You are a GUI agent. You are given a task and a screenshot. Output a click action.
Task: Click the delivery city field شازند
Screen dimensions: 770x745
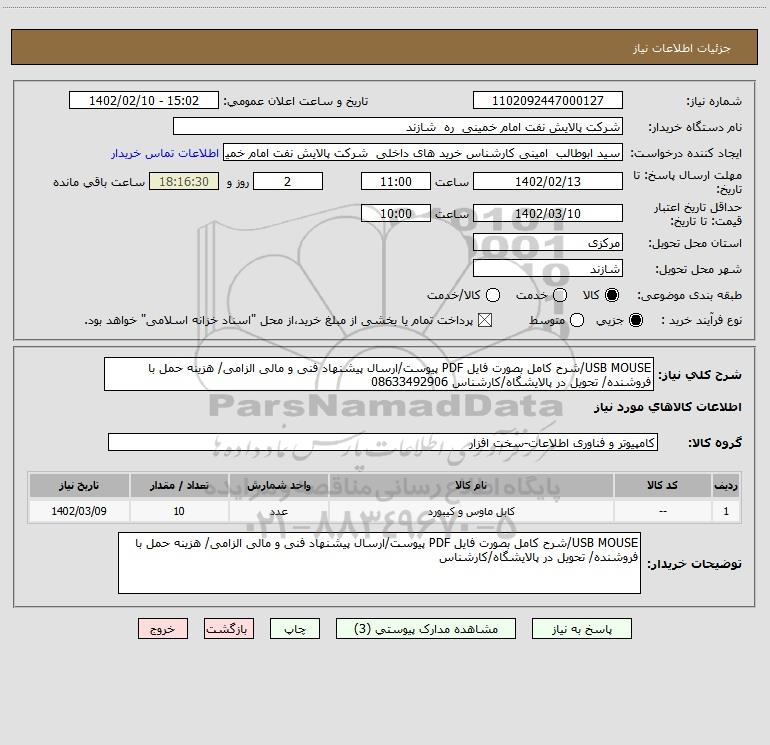(548, 269)
